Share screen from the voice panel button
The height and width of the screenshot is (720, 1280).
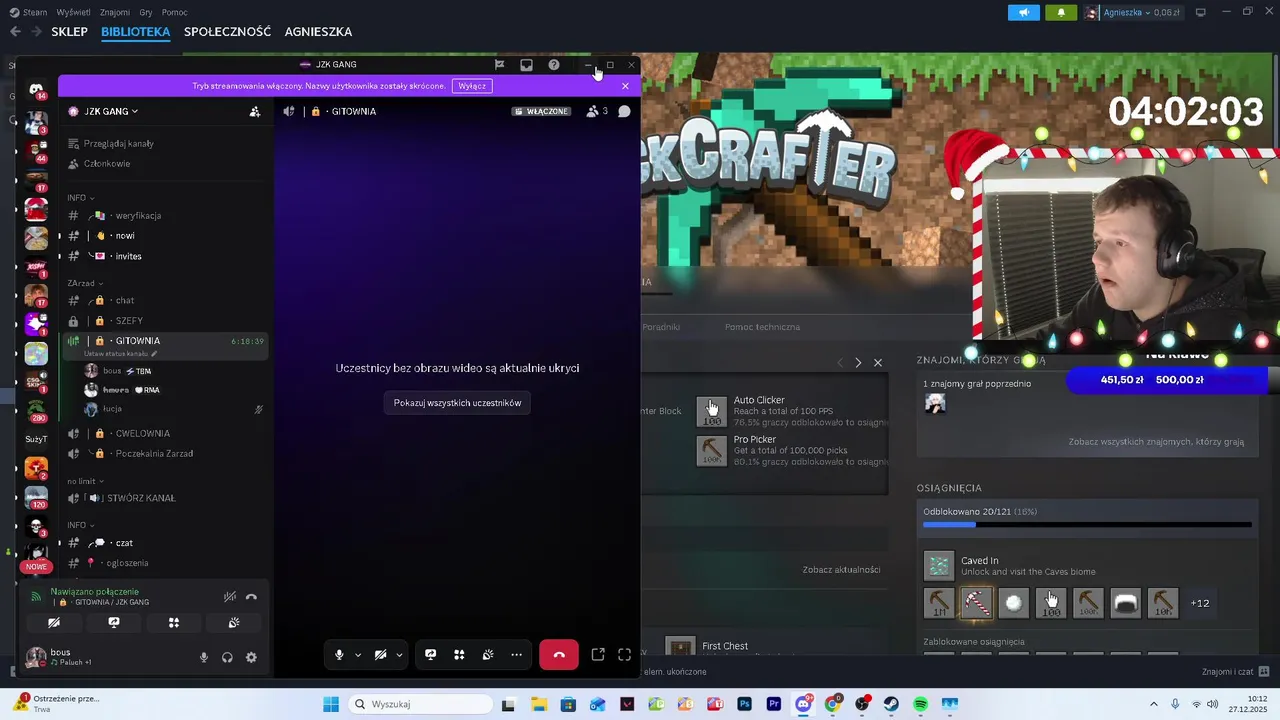[x=114, y=622]
